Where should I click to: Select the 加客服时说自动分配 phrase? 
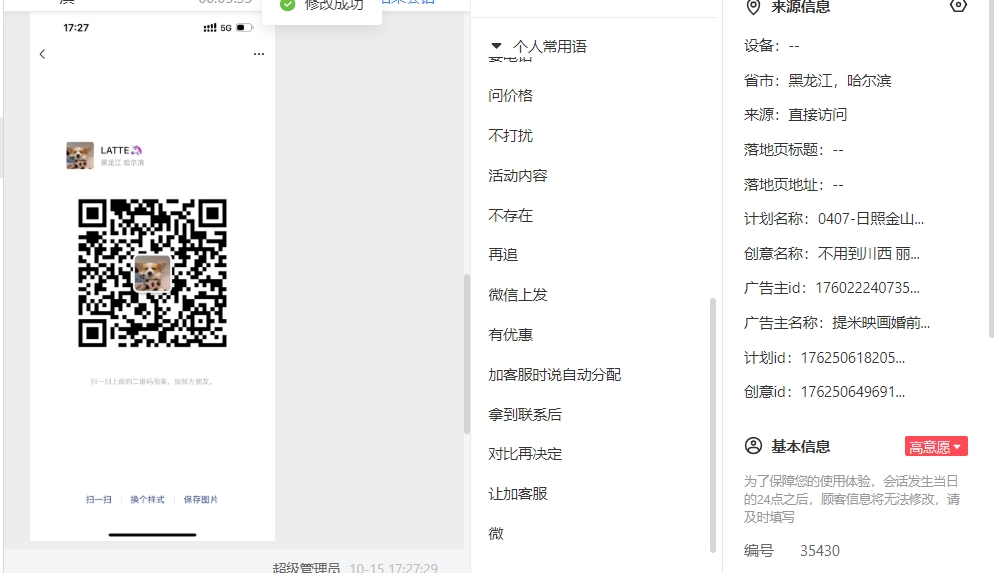coord(555,375)
